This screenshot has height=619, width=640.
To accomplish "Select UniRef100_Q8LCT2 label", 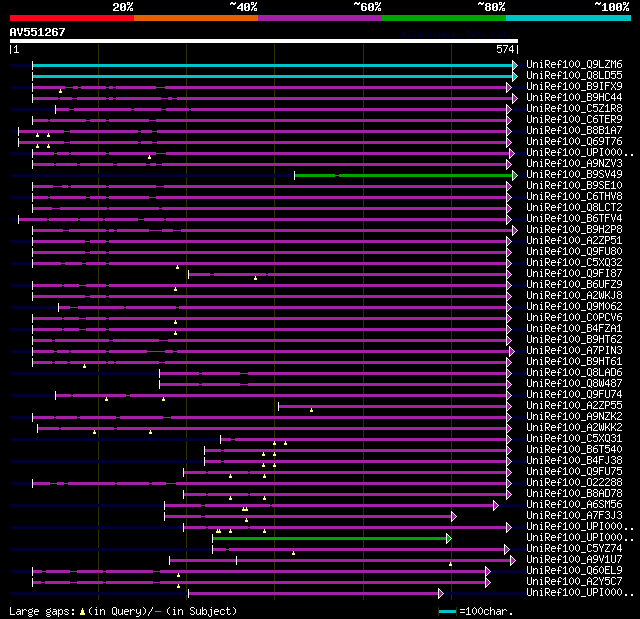I will (574, 208).
